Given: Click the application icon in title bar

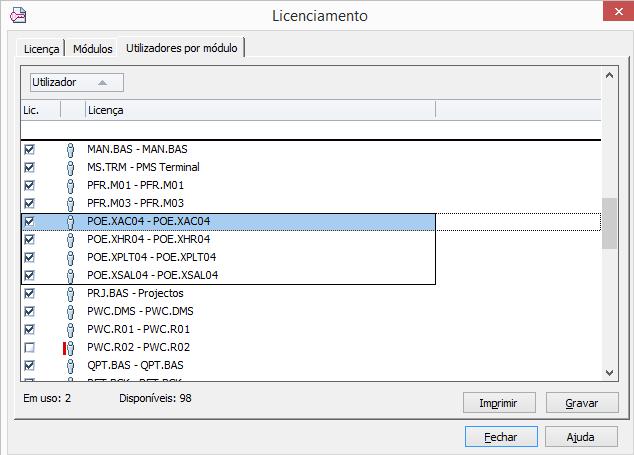Looking at the screenshot, I should (x=17, y=15).
